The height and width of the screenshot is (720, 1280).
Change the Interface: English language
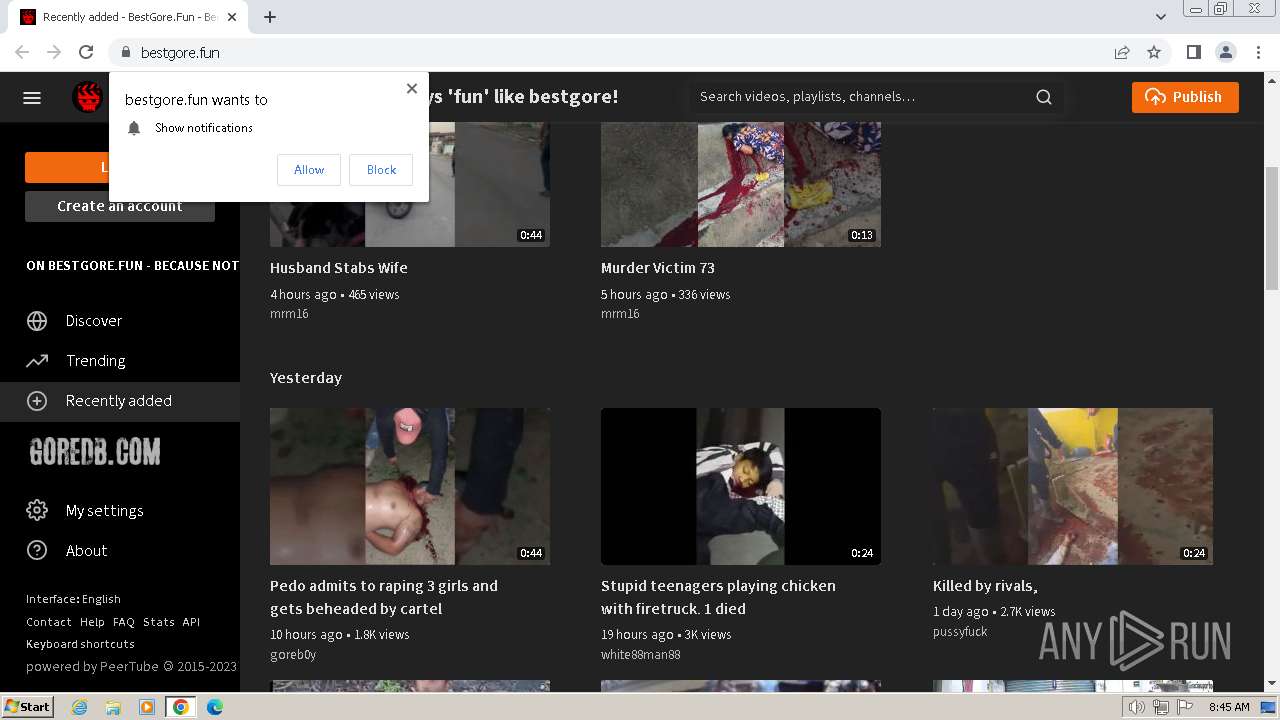click(x=73, y=599)
